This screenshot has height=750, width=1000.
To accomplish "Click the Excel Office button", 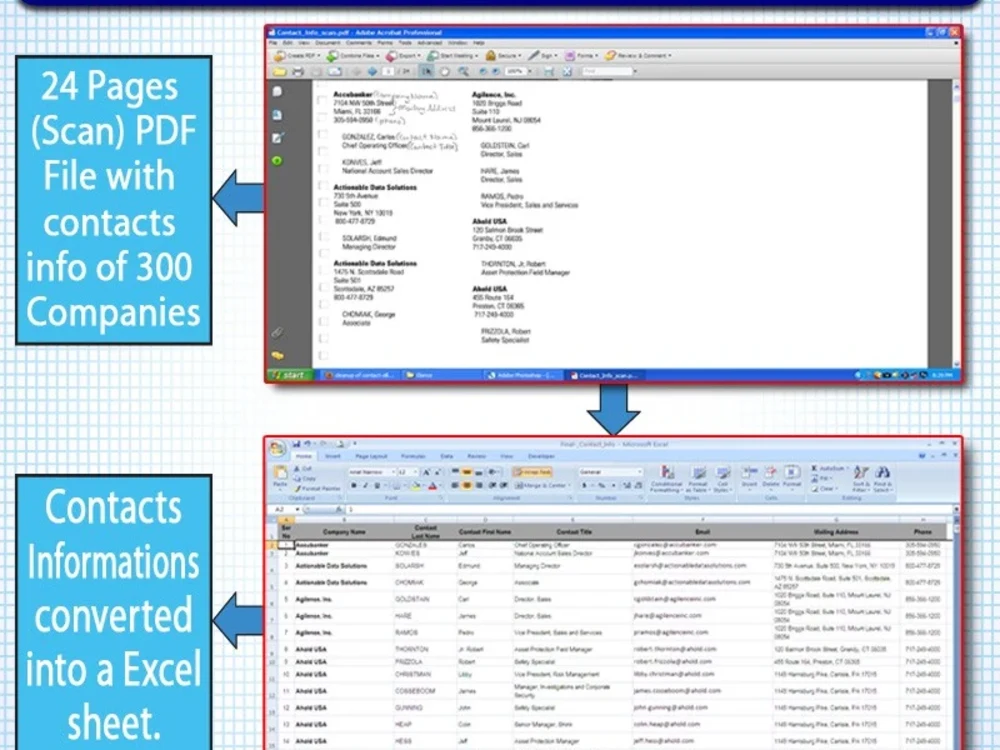I will tap(277, 448).
